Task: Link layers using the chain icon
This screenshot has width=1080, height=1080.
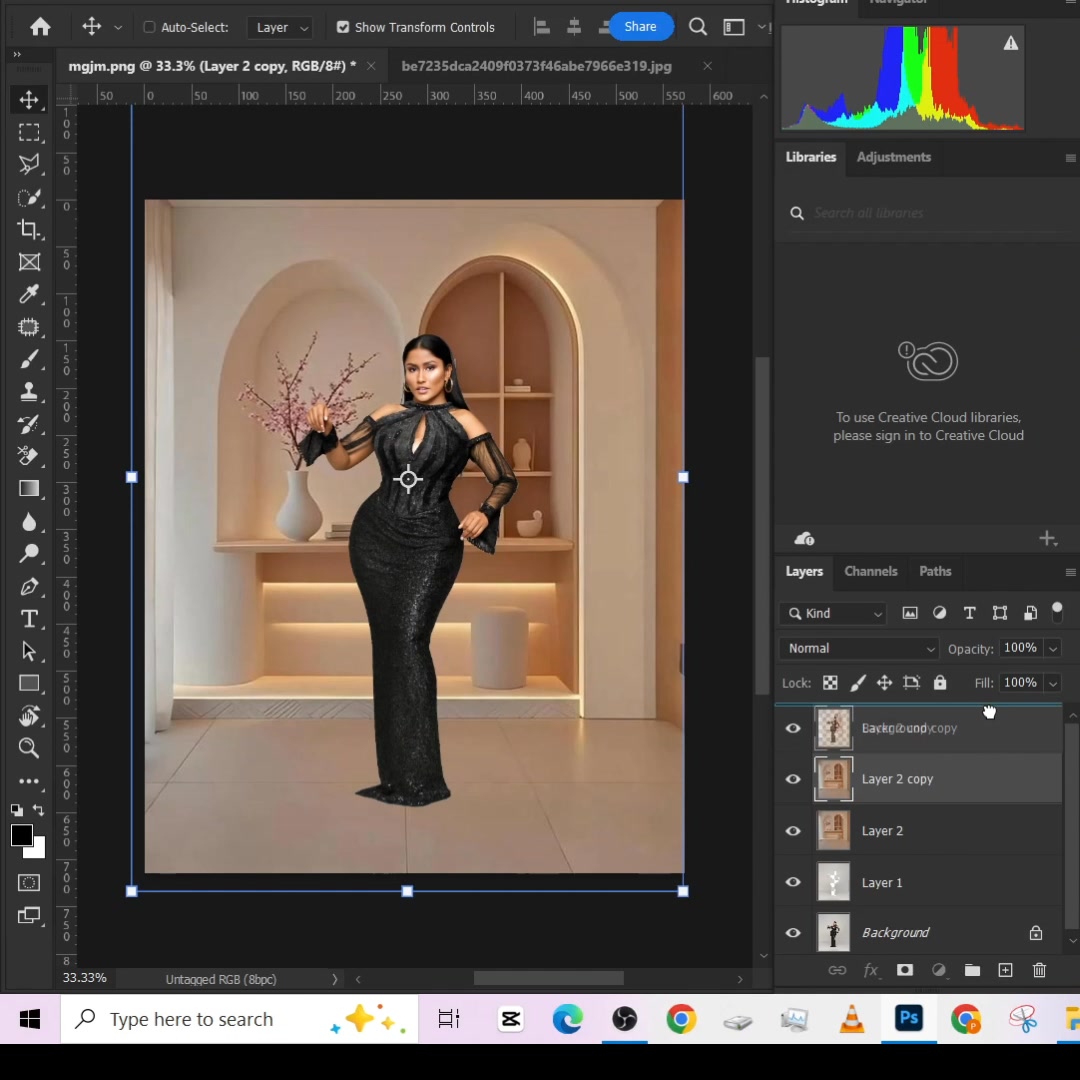Action: coord(837,970)
